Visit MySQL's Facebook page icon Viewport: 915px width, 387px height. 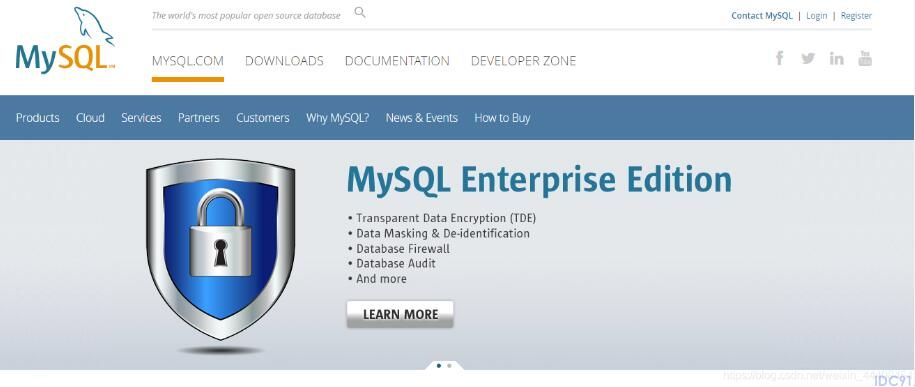779,58
